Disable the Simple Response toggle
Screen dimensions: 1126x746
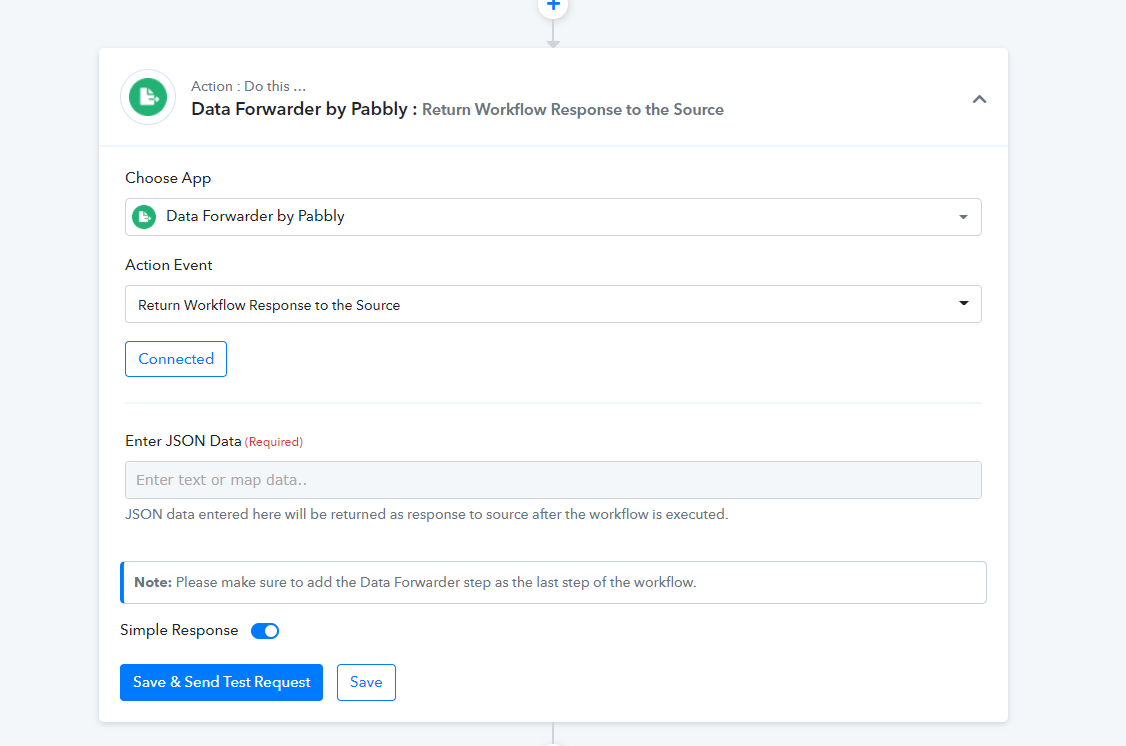265,631
